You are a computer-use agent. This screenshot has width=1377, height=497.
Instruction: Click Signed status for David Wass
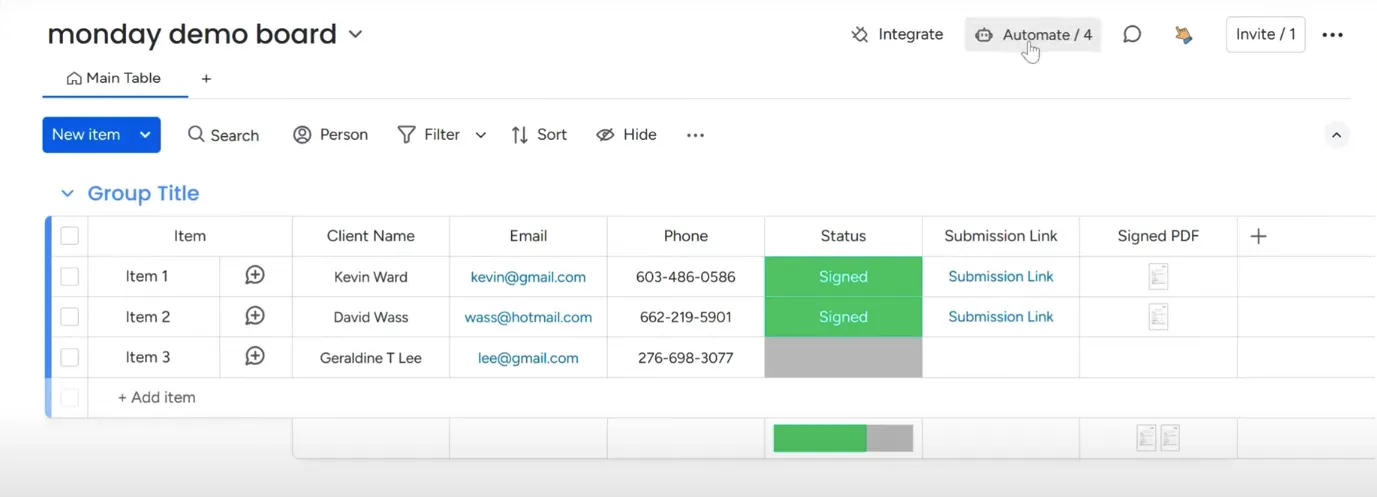843,317
